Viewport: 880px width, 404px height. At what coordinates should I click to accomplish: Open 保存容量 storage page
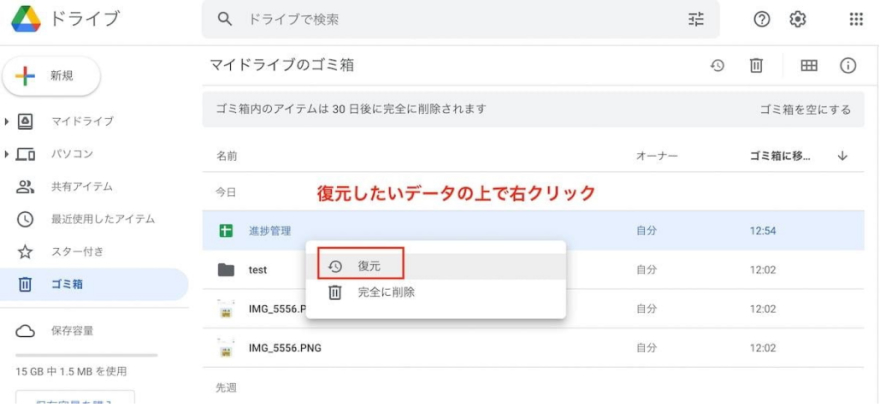pos(72,331)
